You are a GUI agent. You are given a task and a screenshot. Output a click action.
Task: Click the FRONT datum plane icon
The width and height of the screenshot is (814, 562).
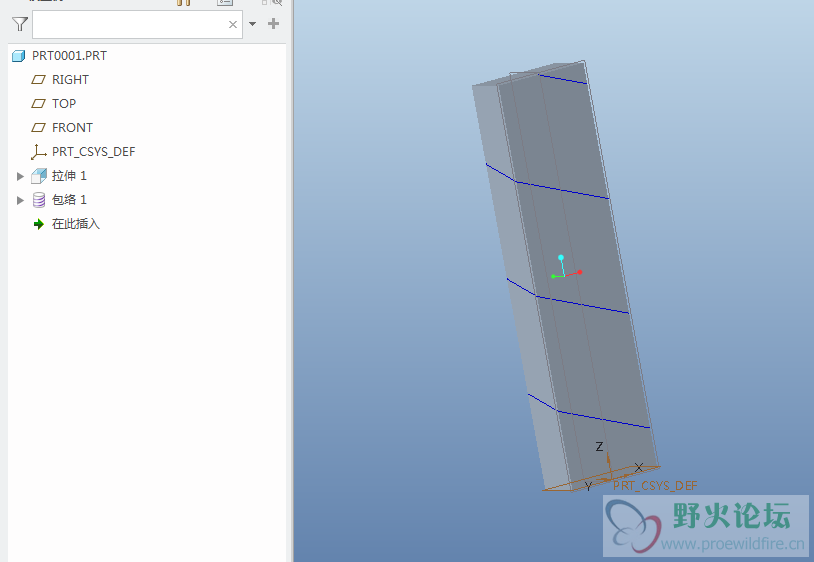click(x=38, y=127)
